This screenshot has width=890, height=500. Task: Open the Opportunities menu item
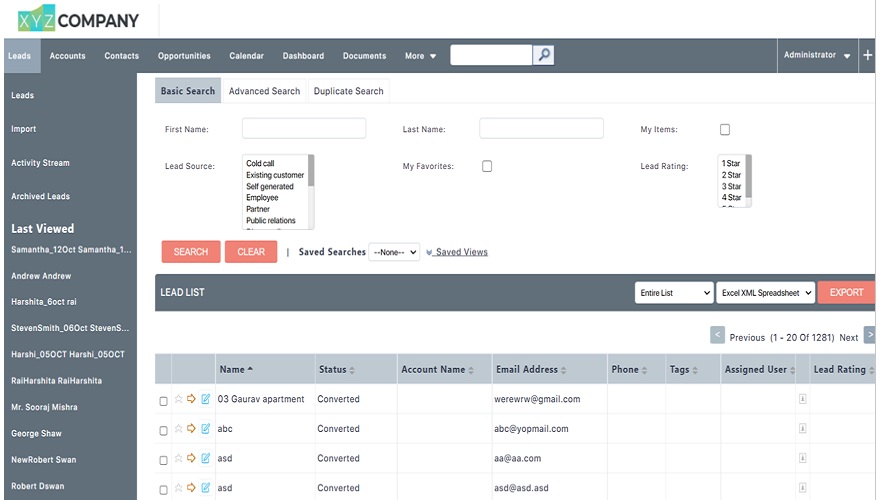tap(184, 56)
